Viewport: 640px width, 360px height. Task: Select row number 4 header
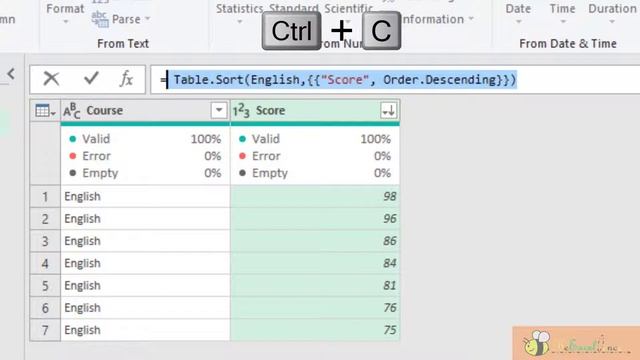(45, 263)
